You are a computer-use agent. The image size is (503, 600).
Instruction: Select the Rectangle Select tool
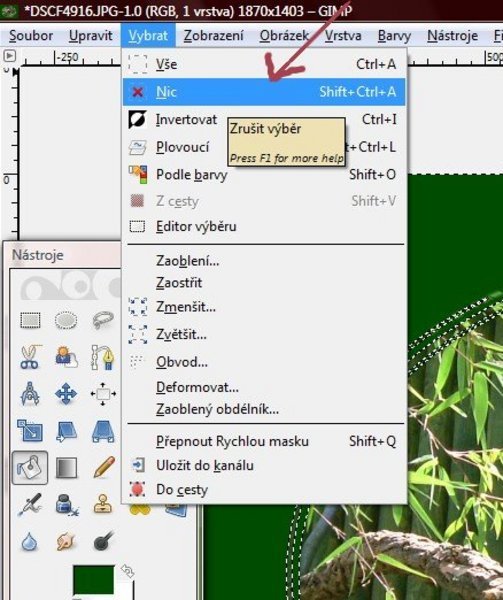[x=30, y=320]
